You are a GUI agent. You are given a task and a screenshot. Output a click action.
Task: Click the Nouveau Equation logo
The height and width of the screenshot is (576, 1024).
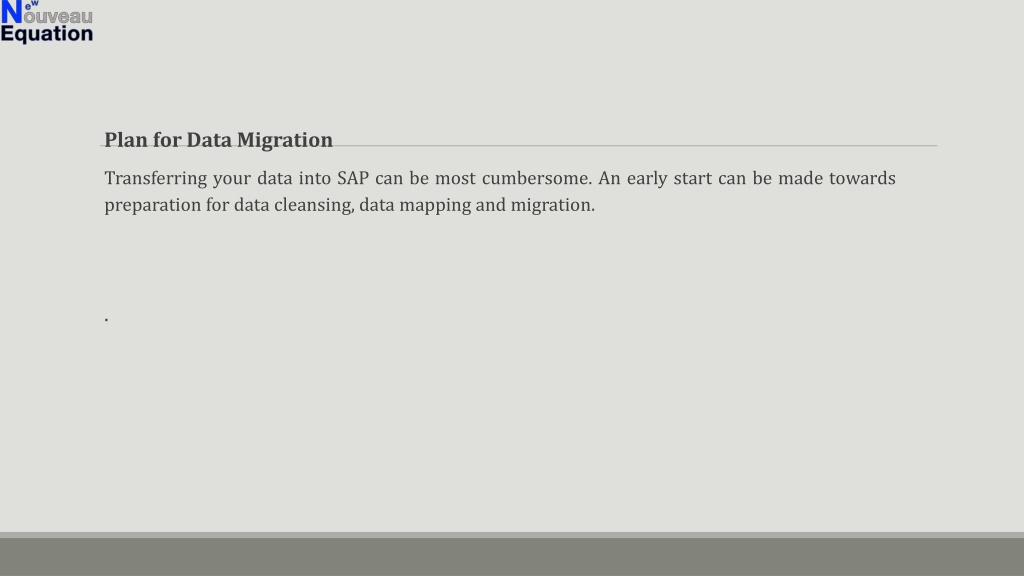pos(46,22)
